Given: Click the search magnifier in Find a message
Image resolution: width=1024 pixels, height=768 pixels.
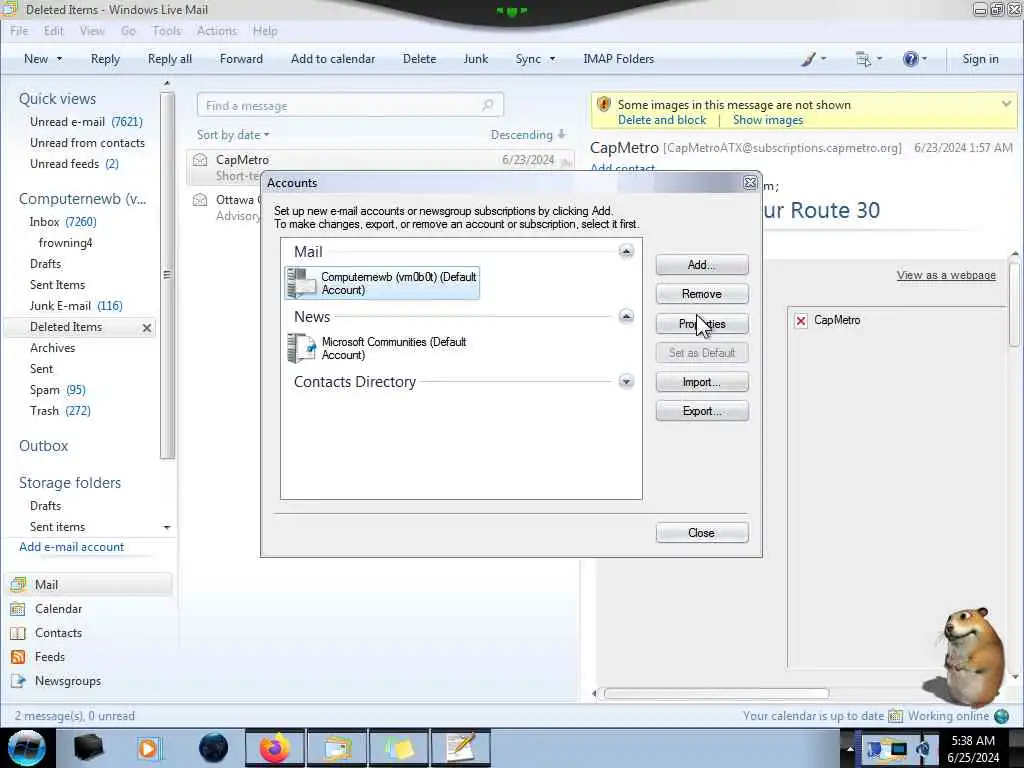Looking at the screenshot, I should tap(487, 105).
